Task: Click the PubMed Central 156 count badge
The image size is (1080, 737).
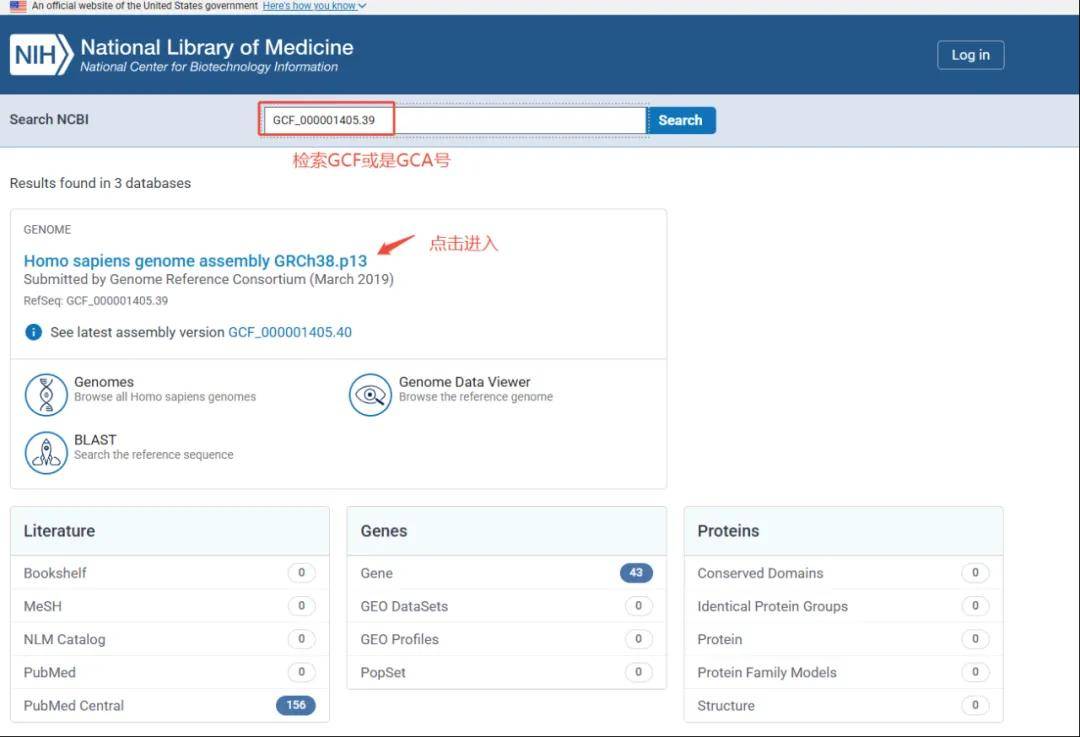Action: click(296, 705)
